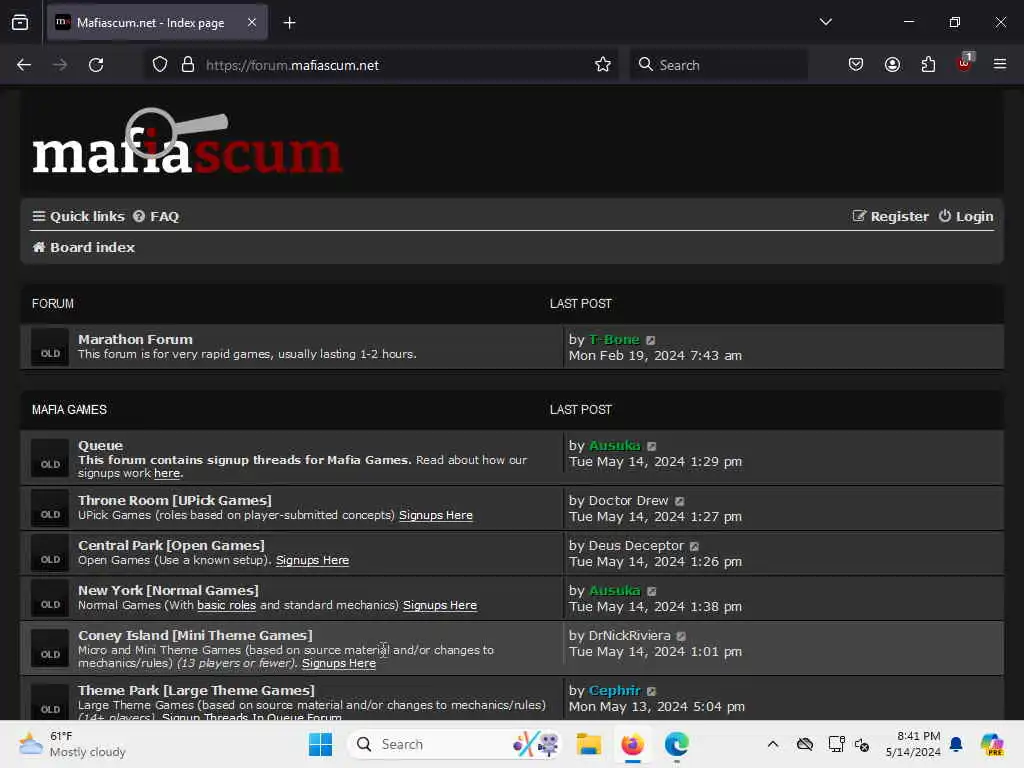Open the Firefox hamburger application menu
This screenshot has width=1024, height=768.
click(x=1000, y=65)
